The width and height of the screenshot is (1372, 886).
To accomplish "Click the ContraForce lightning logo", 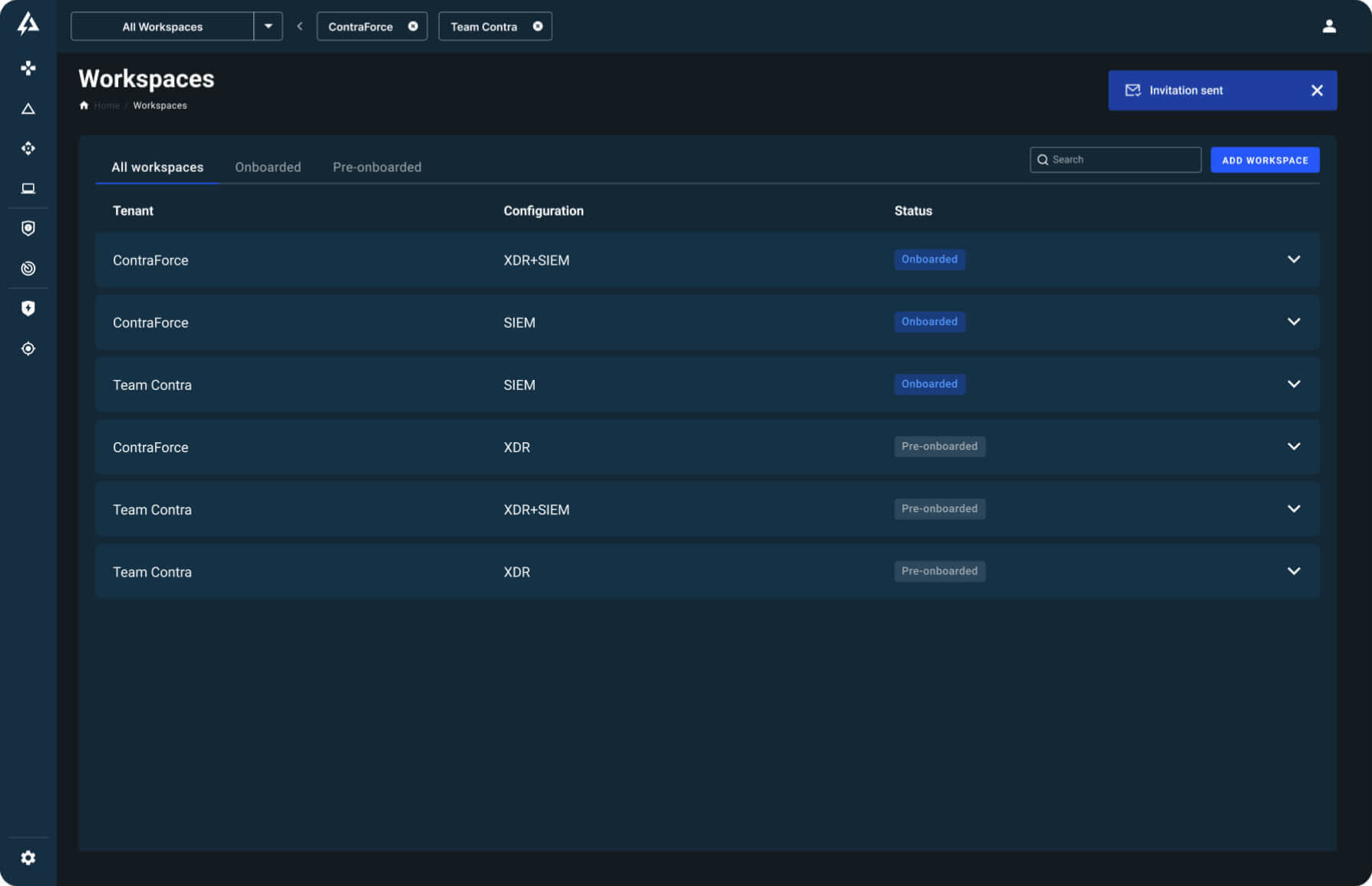I will pyautogui.click(x=28, y=24).
